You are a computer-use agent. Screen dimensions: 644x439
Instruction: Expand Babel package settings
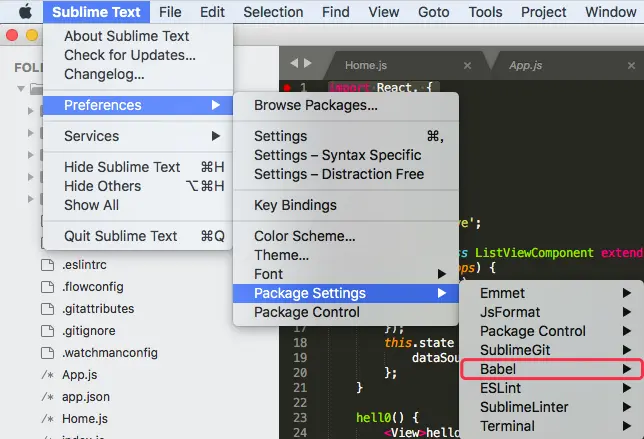(x=552, y=369)
